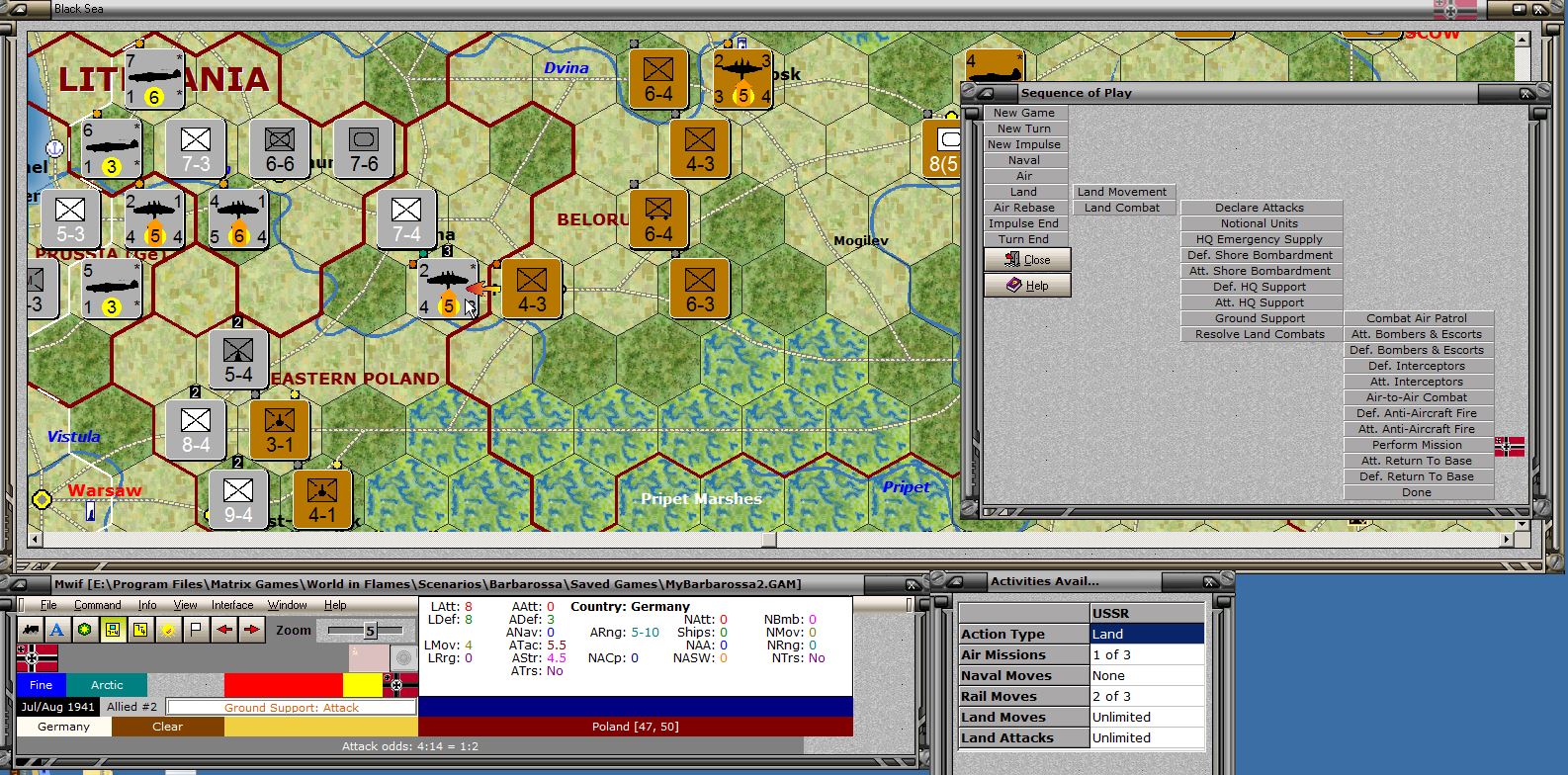
Task: Expand the Land phase entry
Action: pyautogui.click(x=1024, y=192)
